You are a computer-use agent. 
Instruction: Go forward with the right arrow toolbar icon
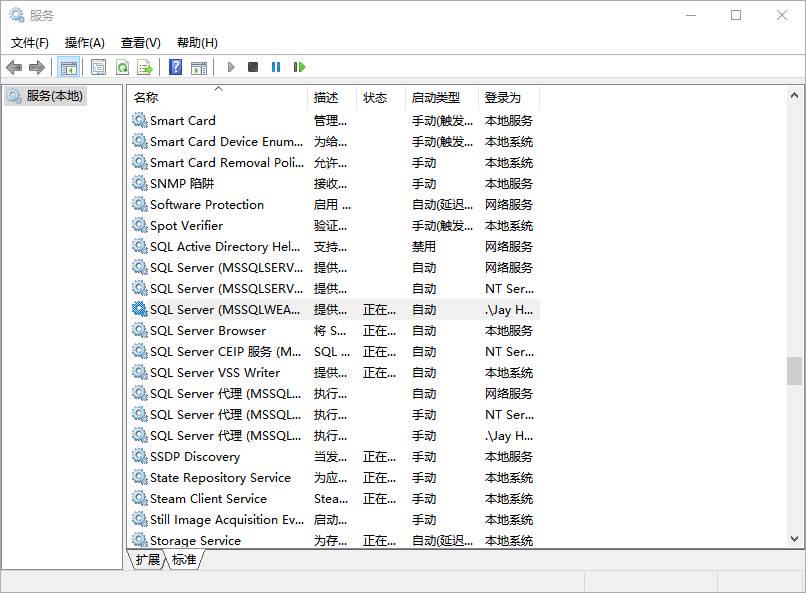click(36, 67)
